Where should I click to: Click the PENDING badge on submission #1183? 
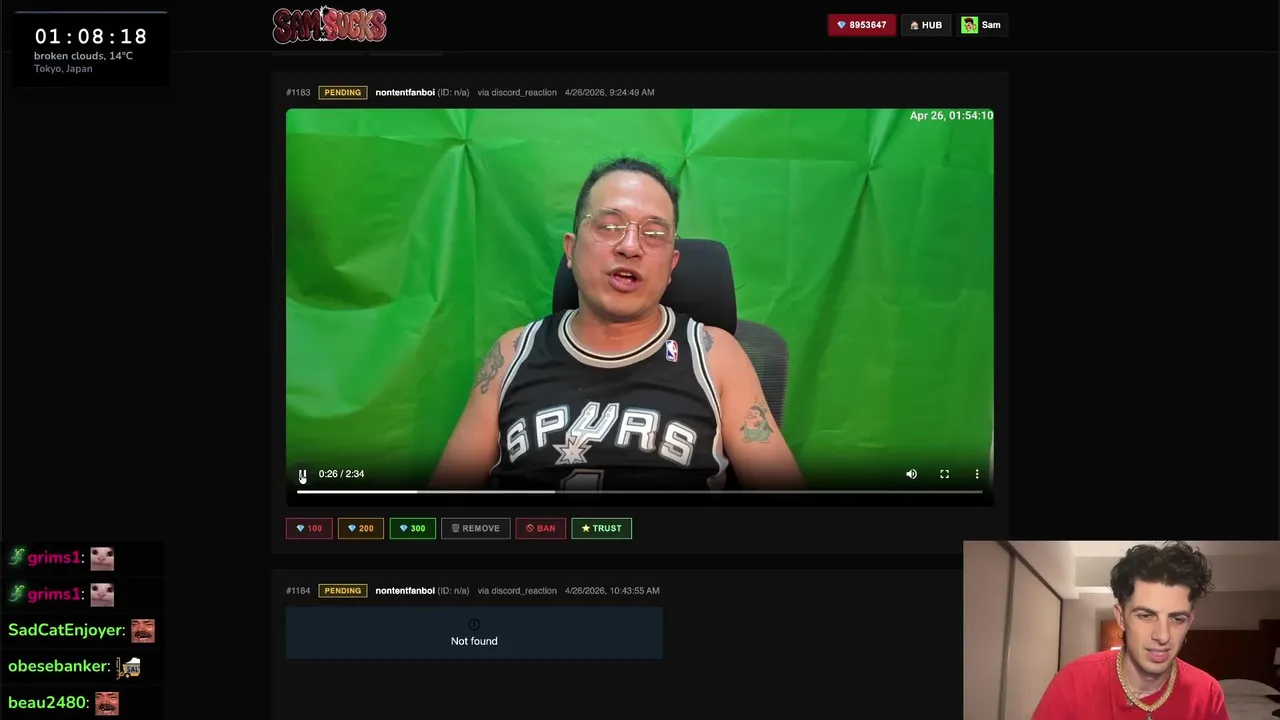[342, 92]
